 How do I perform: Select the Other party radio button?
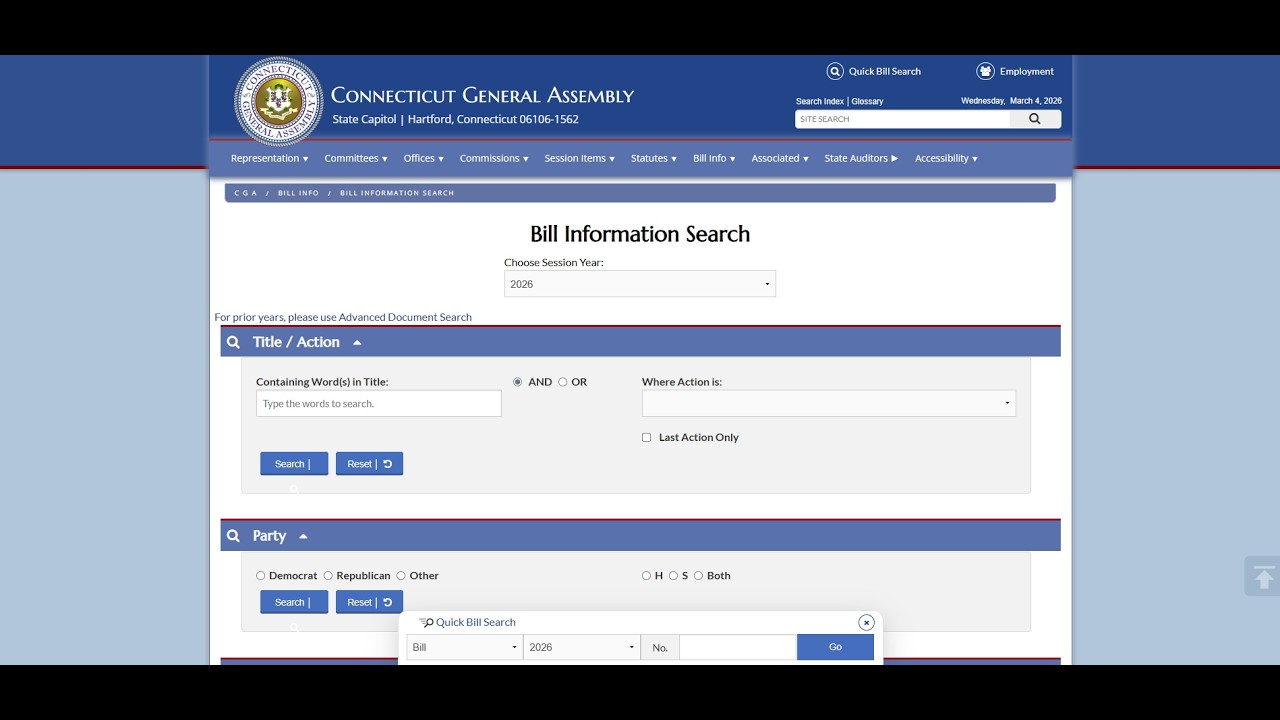tap(401, 575)
